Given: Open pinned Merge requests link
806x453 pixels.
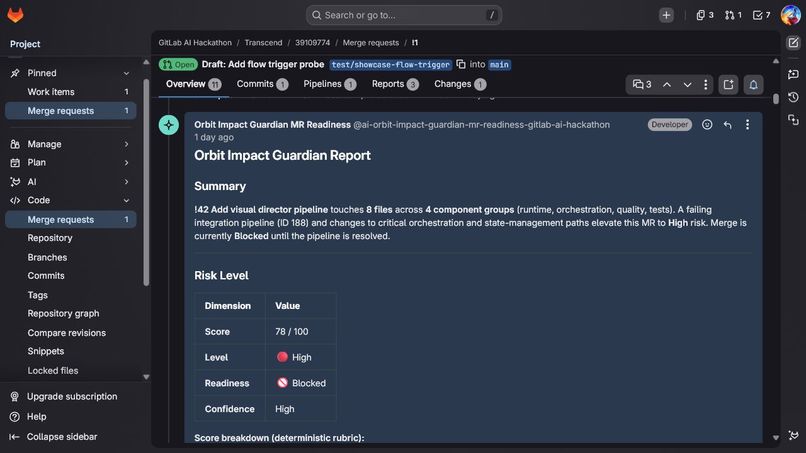Looking at the screenshot, I should point(71,111).
